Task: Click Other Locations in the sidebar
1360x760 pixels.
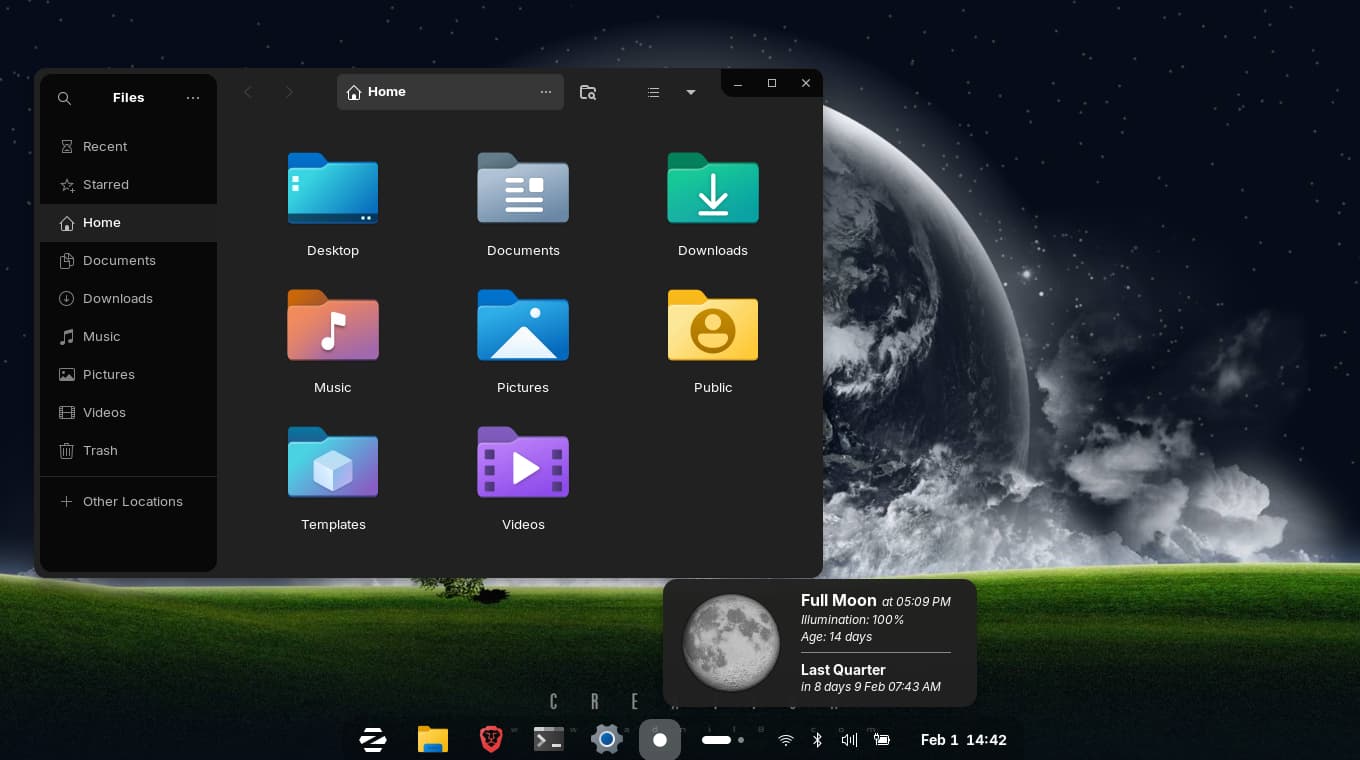Action: point(132,501)
